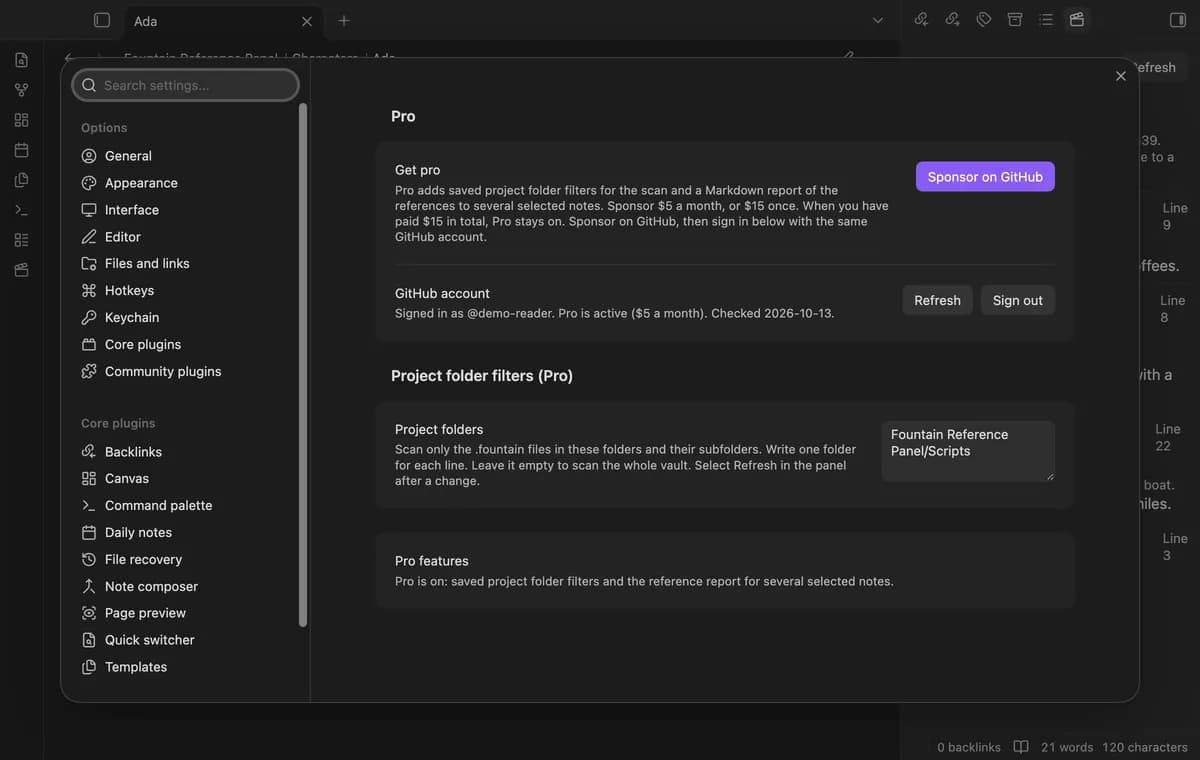Select the clapperboard Fountain panel tab icon

tap(1077, 20)
